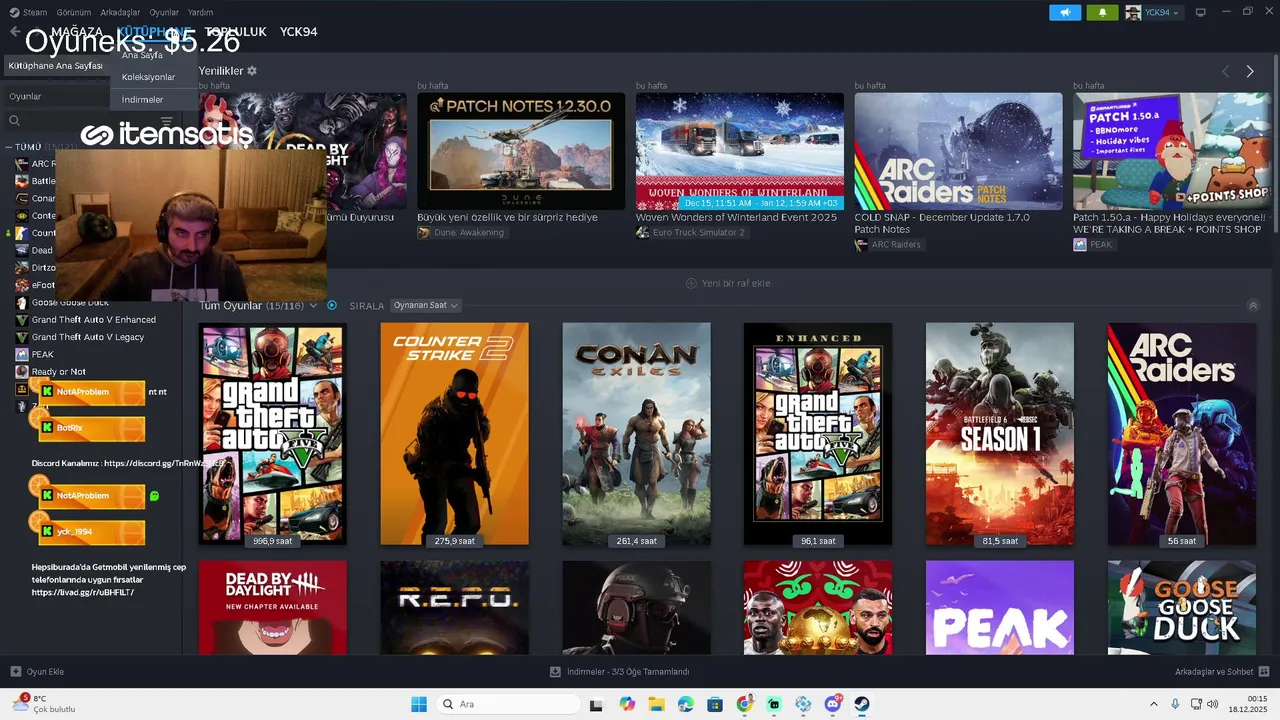This screenshot has width=1280, height=720.
Task: Open the Steam announcements megaphone button
Action: (1065, 13)
